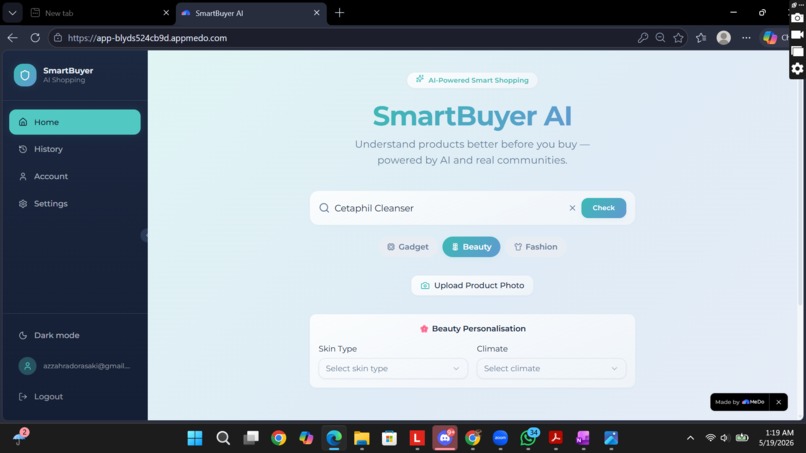Image resolution: width=806 pixels, height=453 pixels.
Task: Click the AI-Powered Smart Shopping badge
Action: pos(472,80)
